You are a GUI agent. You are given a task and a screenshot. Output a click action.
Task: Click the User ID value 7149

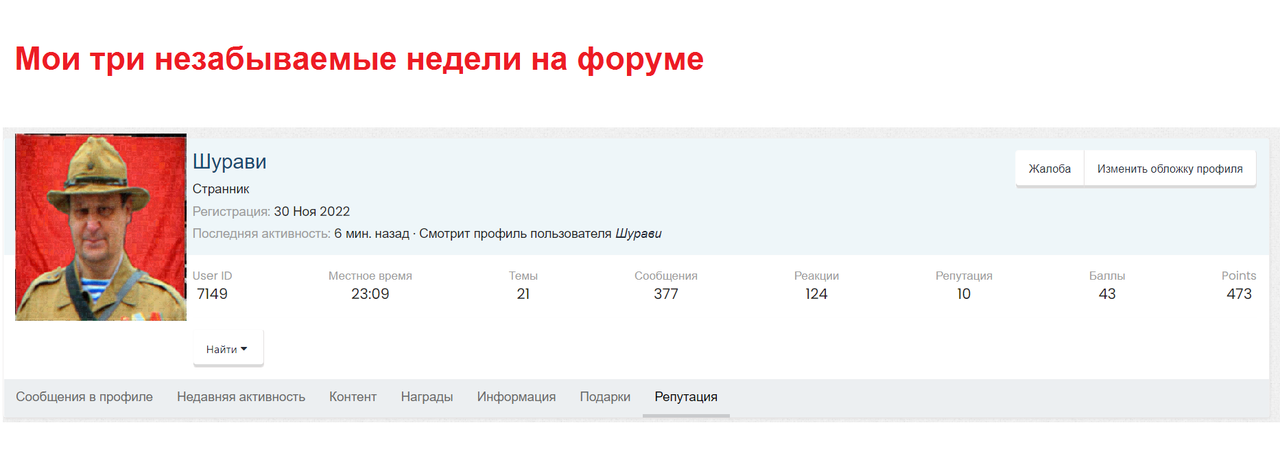click(x=212, y=294)
